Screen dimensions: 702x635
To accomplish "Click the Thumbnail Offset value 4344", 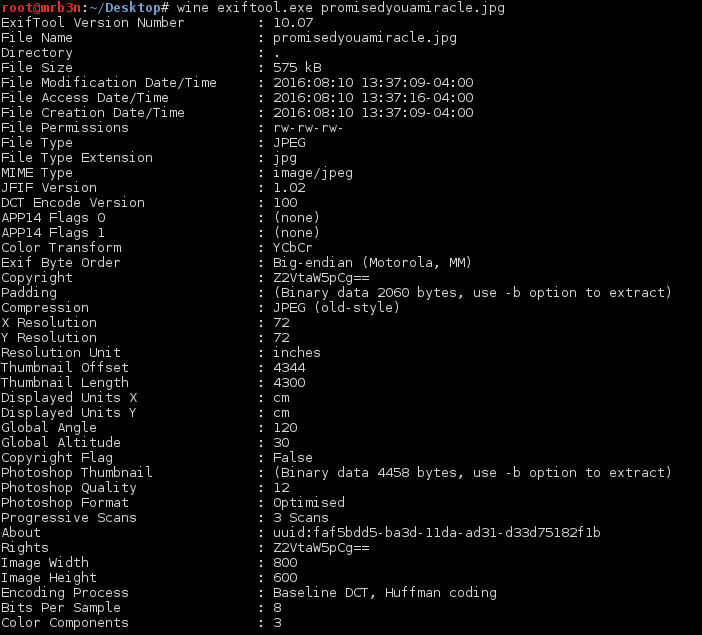I will click(x=289, y=368).
